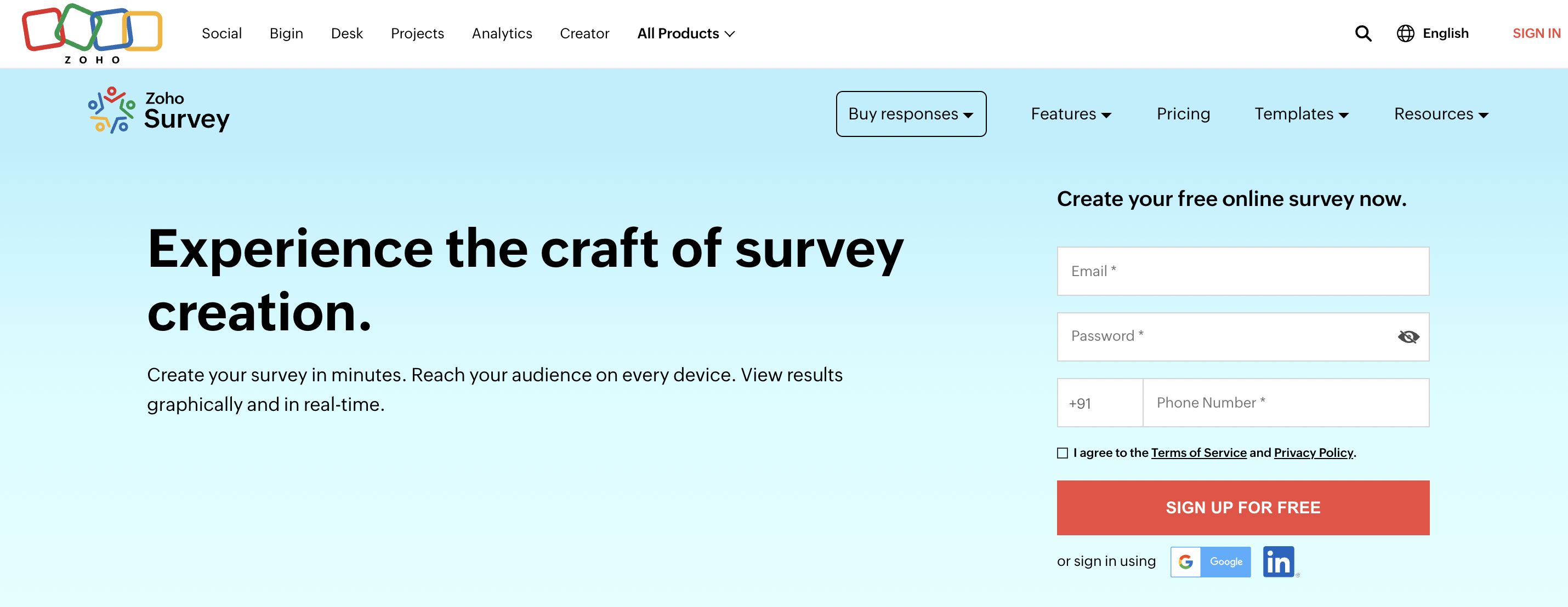Sign in with LinkedIn icon
Image resolution: width=1568 pixels, height=607 pixels.
coord(1279,562)
